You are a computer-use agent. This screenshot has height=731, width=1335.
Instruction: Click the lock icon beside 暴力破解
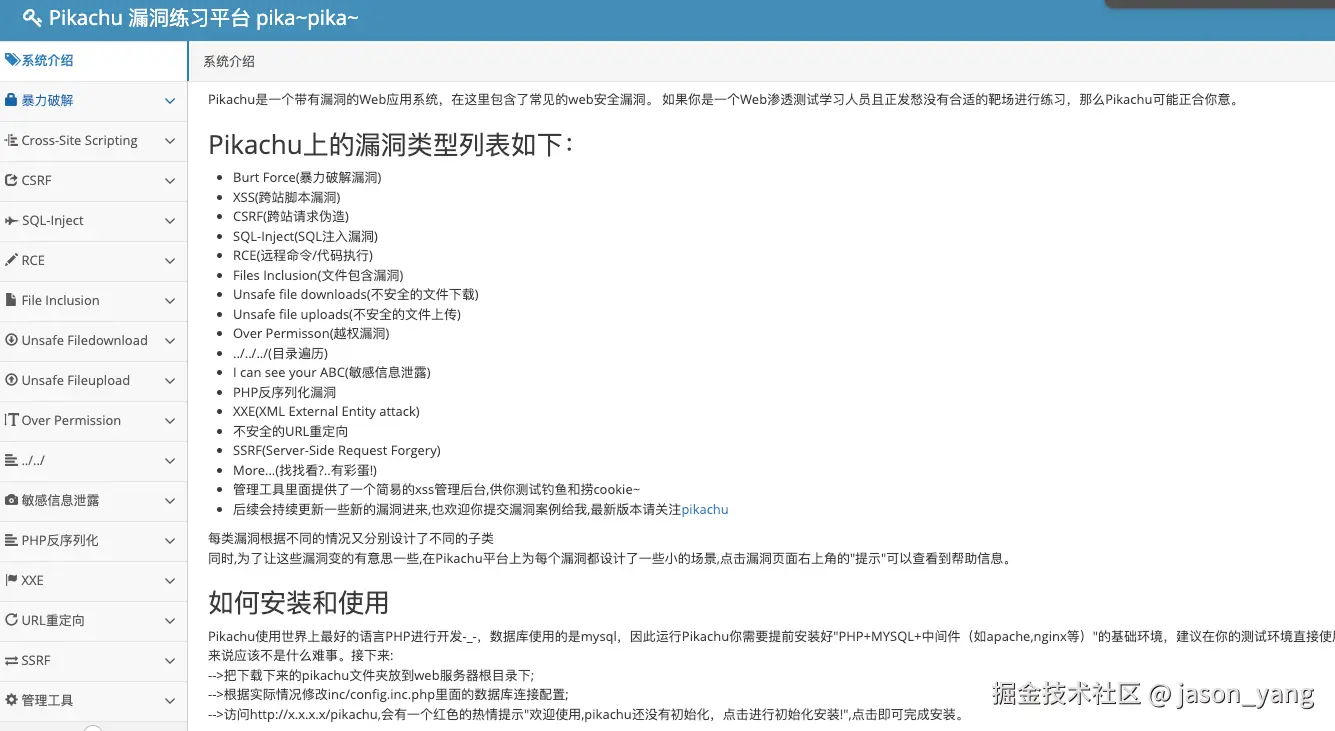pyautogui.click(x=11, y=100)
